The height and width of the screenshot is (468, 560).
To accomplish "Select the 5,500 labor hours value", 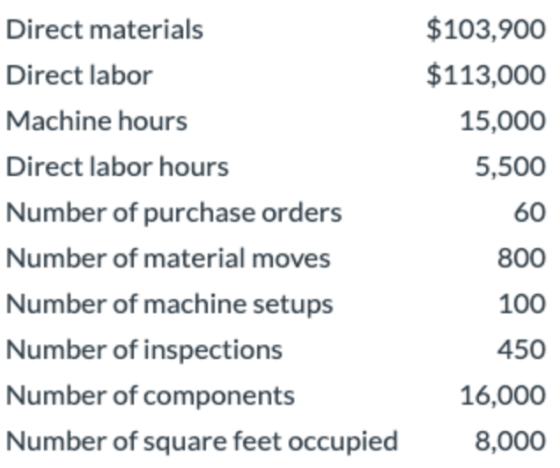I will point(510,166).
